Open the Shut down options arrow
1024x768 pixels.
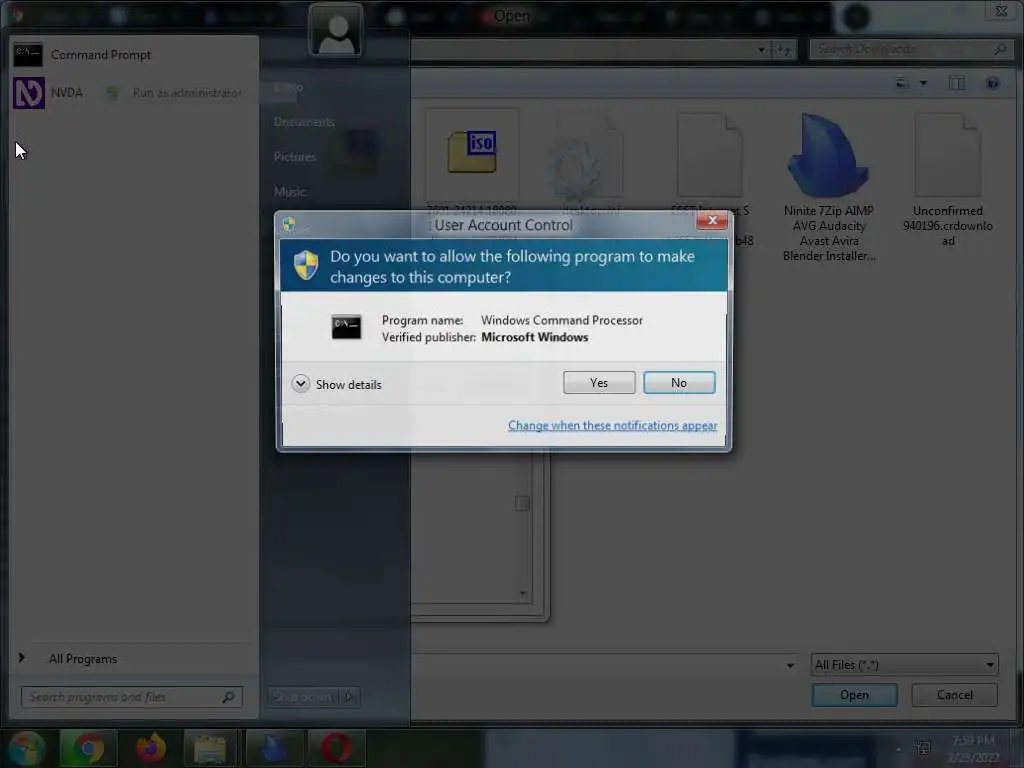pyautogui.click(x=349, y=697)
